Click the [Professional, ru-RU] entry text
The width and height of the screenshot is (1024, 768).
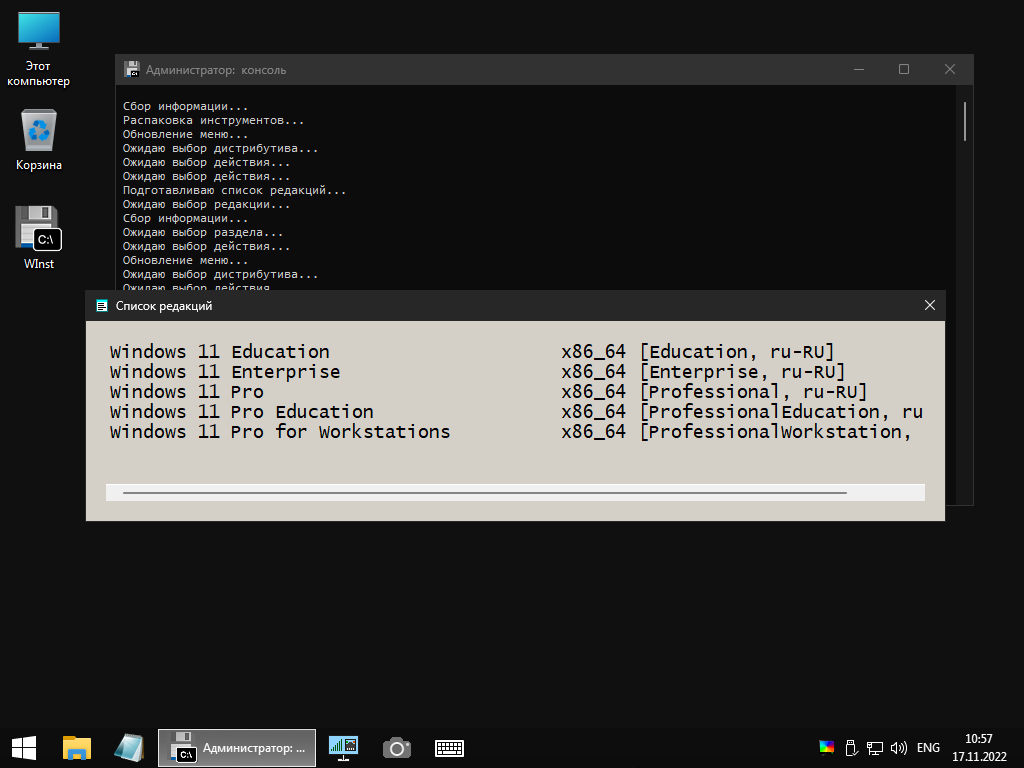pyautogui.click(x=753, y=392)
